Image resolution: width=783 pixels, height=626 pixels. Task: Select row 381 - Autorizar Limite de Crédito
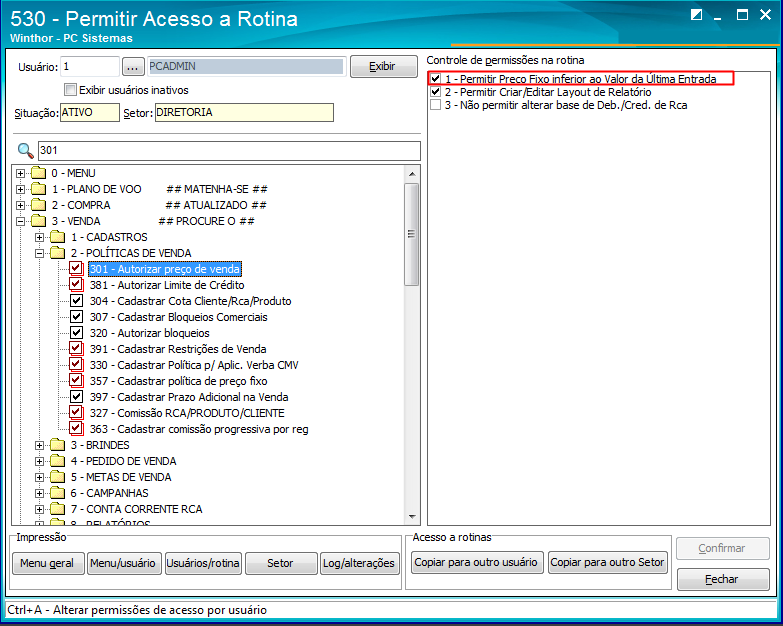[167, 285]
